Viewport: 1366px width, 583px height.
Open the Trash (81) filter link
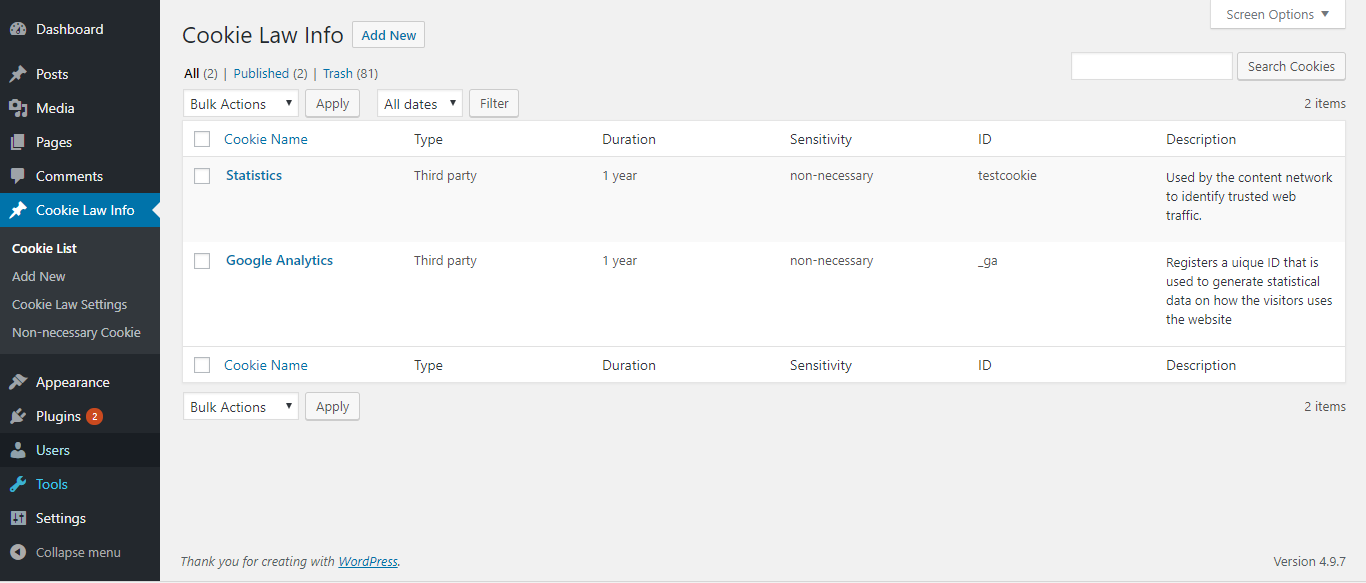pos(350,73)
